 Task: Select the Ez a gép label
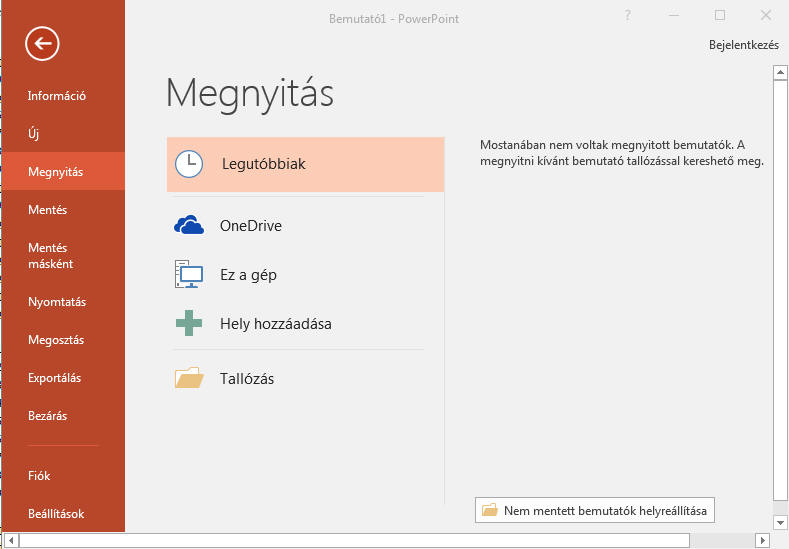[249, 275]
